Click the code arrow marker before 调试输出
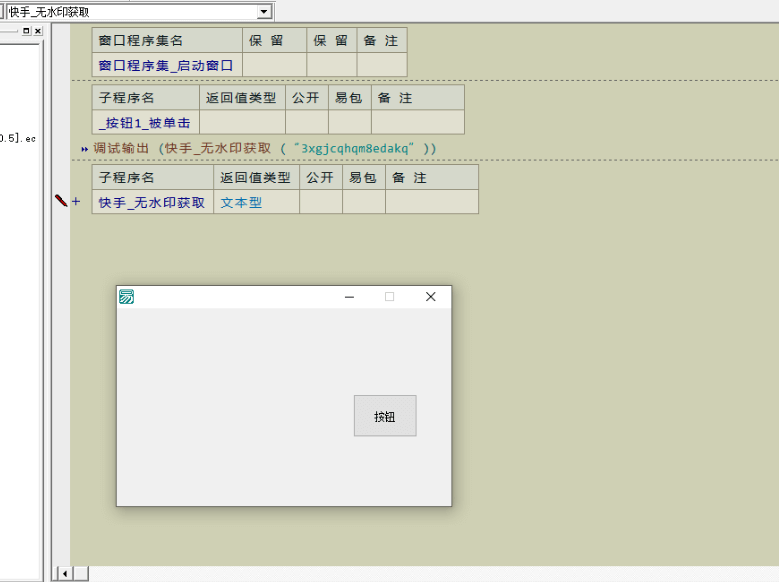Viewport: 779px width, 582px height. tap(84, 149)
